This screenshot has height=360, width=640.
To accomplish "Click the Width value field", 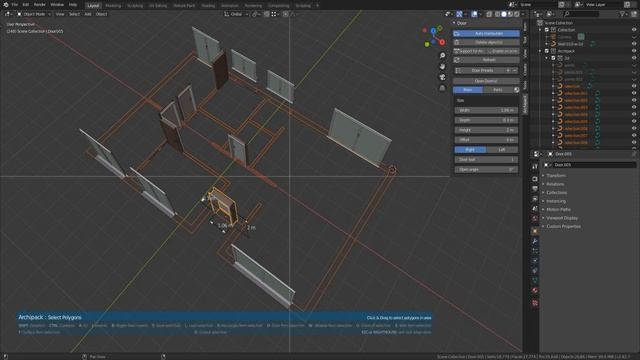I will 486,110.
